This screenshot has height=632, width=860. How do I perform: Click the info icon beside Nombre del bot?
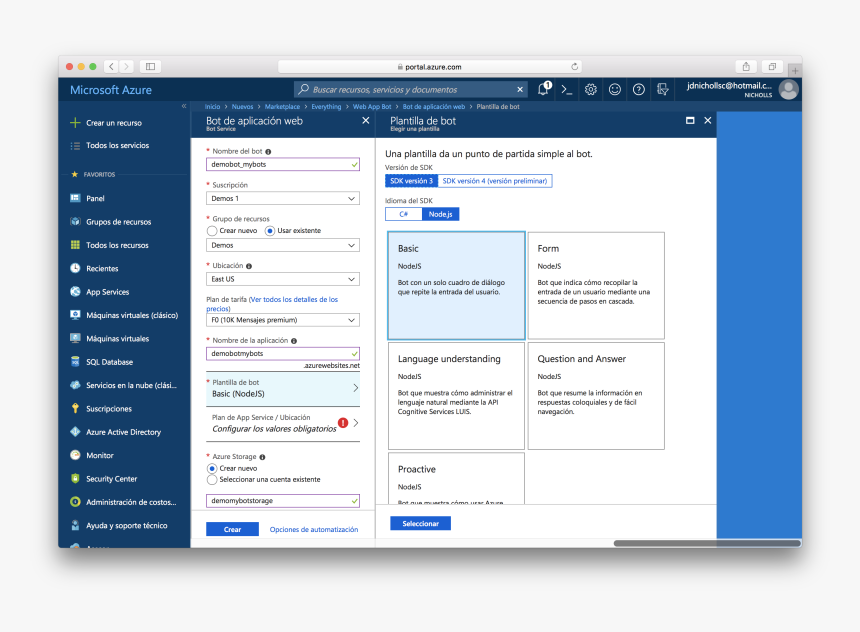268,151
